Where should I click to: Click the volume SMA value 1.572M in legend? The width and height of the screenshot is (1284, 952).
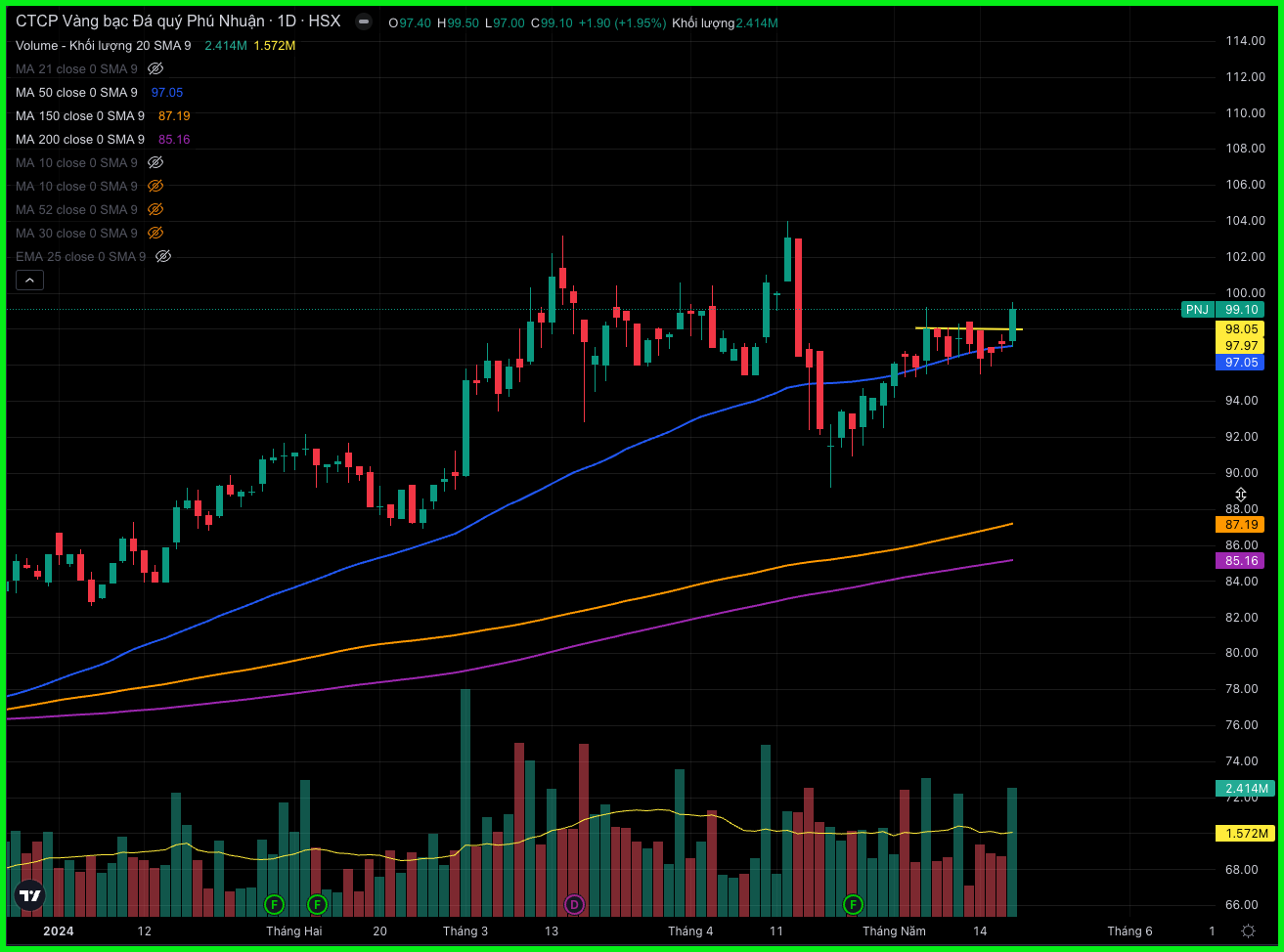274,45
